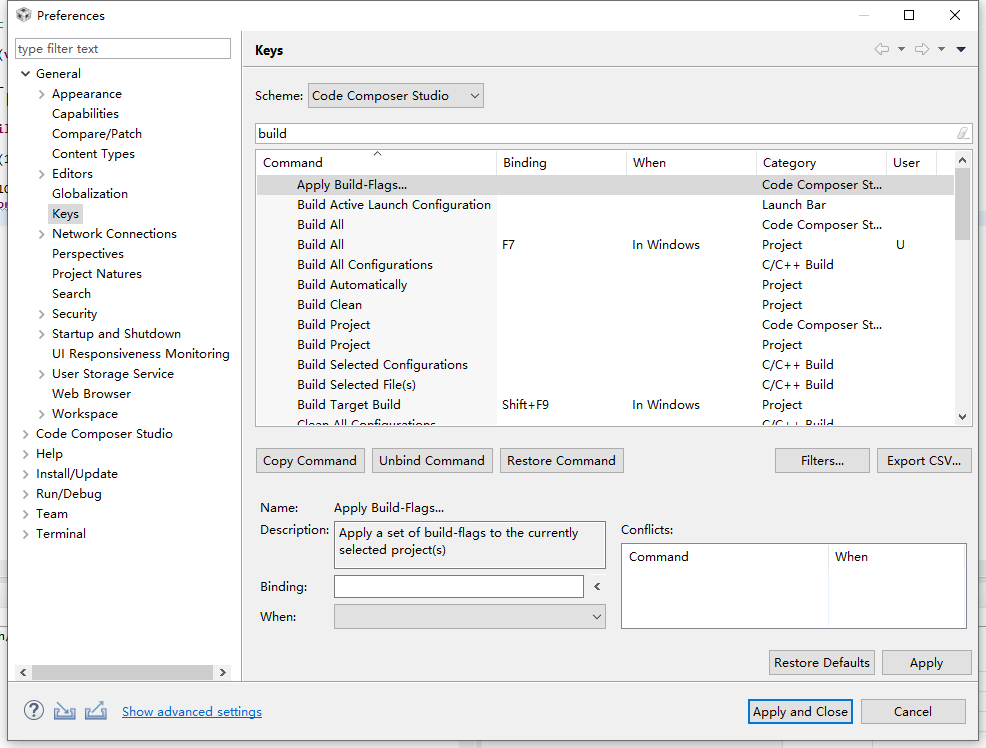Select the Keys tree item
Image resolution: width=986 pixels, height=748 pixels.
(x=65, y=214)
